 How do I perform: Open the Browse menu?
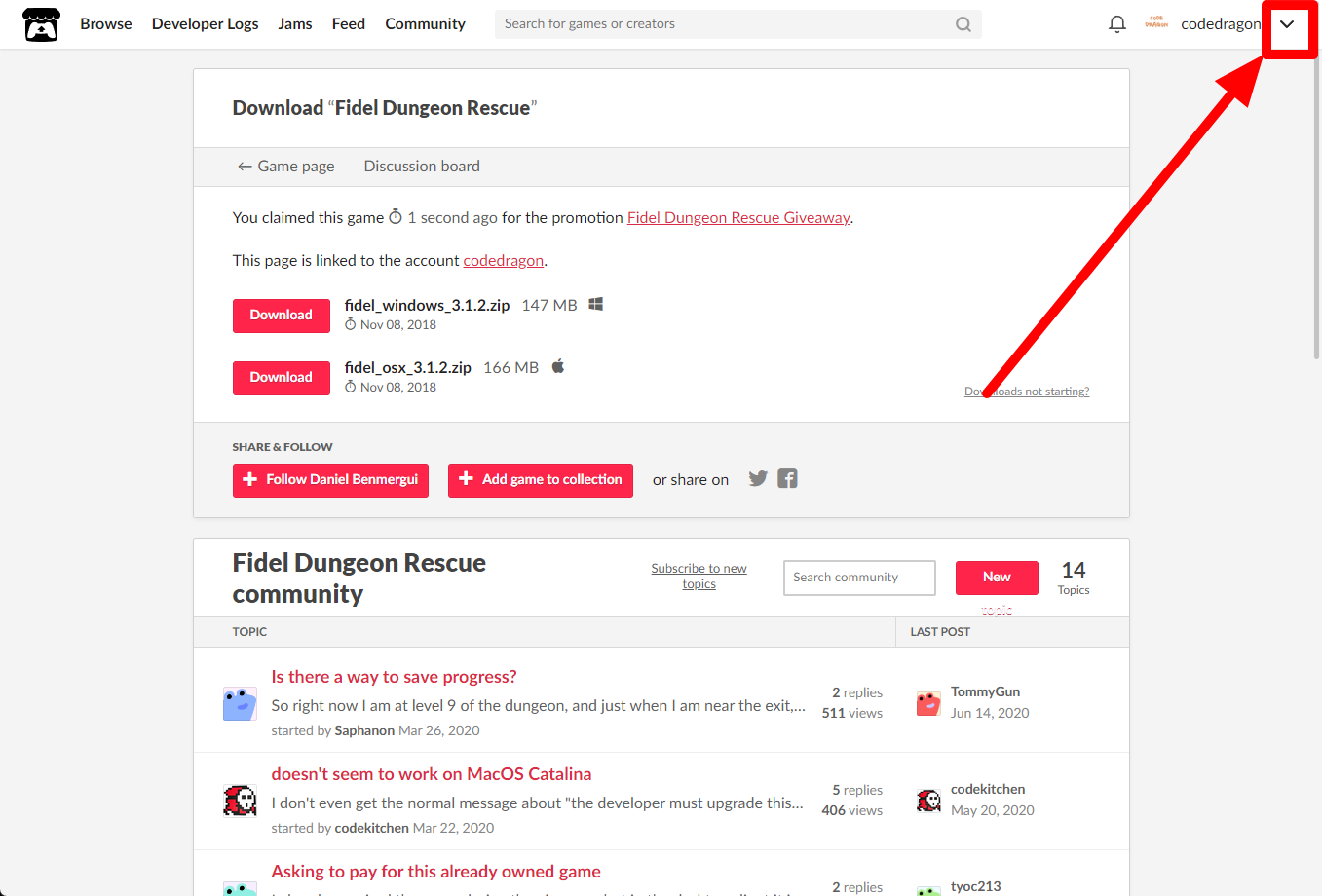coord(106,24)
